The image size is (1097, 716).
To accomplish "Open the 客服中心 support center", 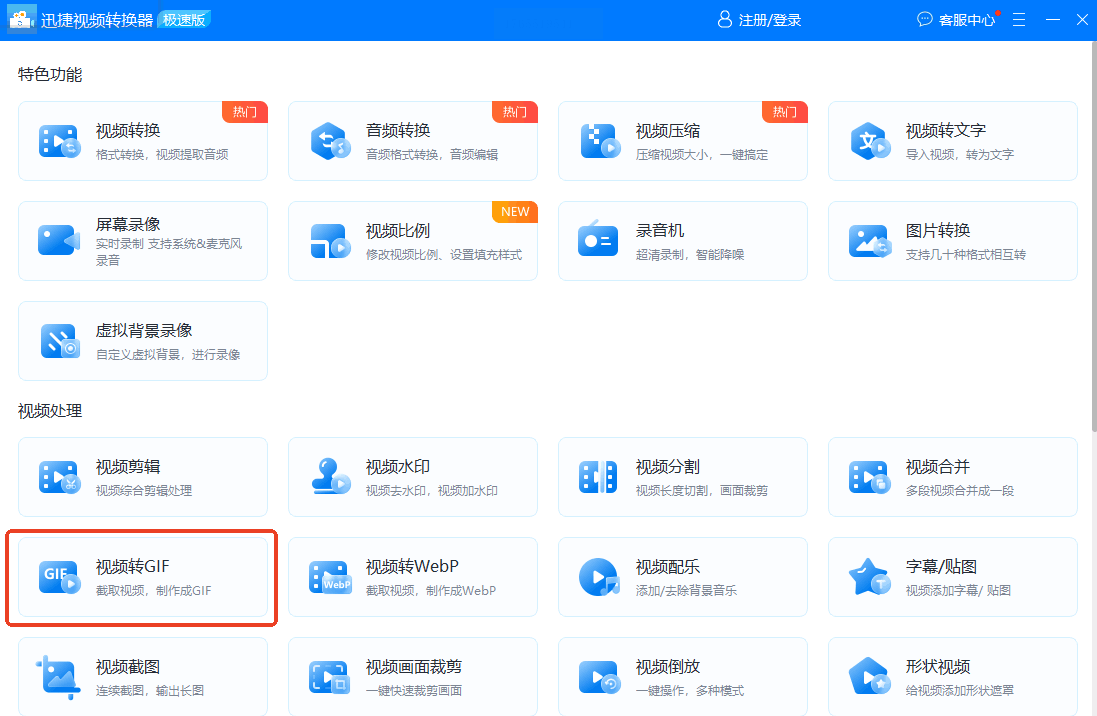I will coord(956,20).
